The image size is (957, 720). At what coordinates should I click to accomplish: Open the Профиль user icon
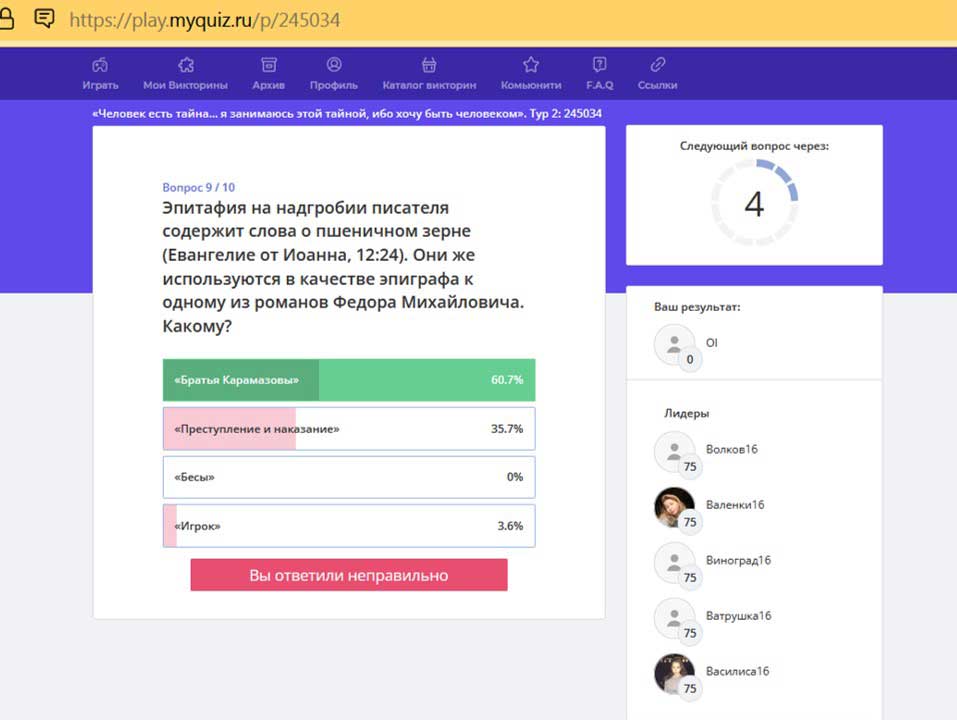[x=334, y=65]
